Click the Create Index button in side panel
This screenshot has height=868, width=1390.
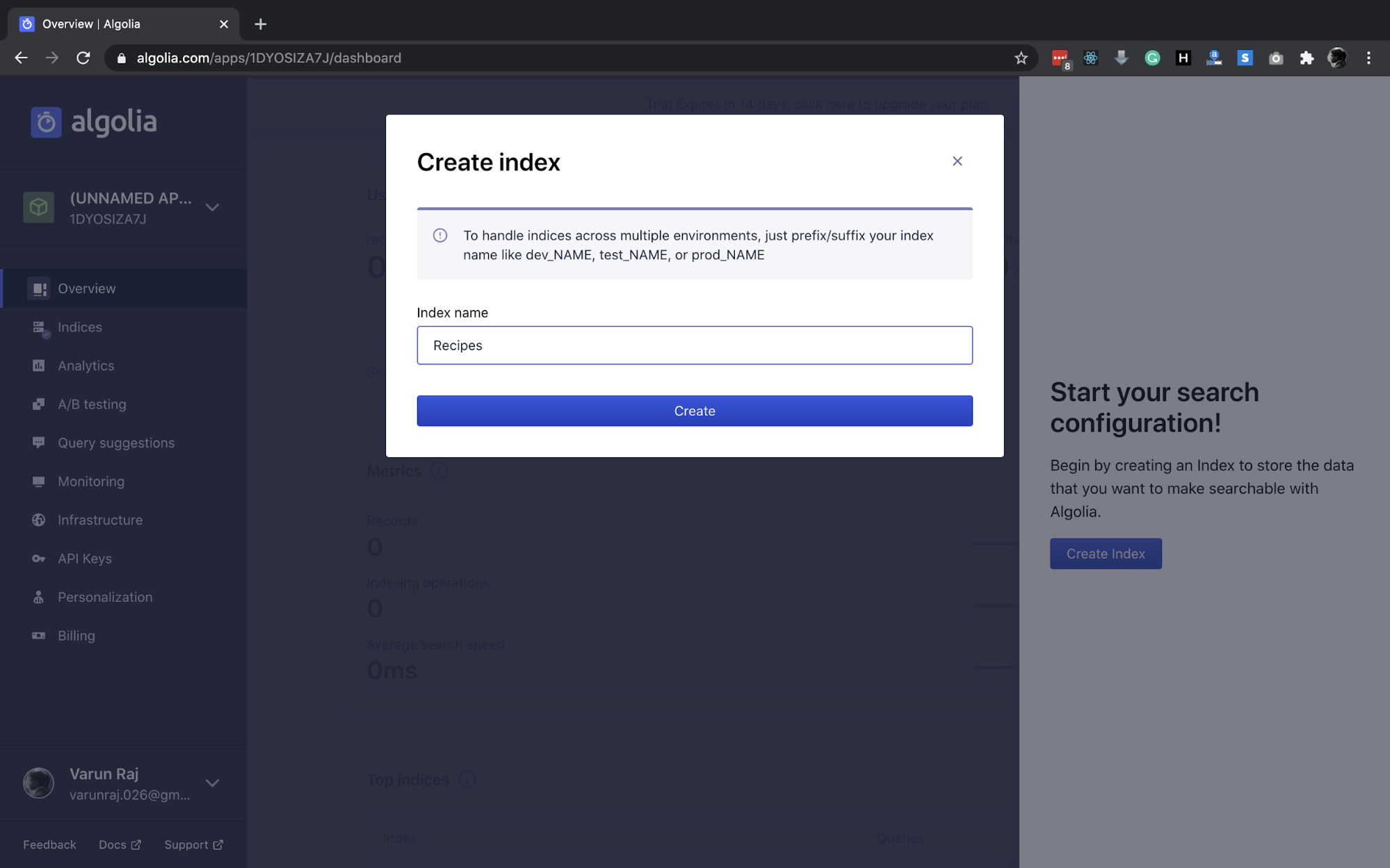click(1105, 554)
